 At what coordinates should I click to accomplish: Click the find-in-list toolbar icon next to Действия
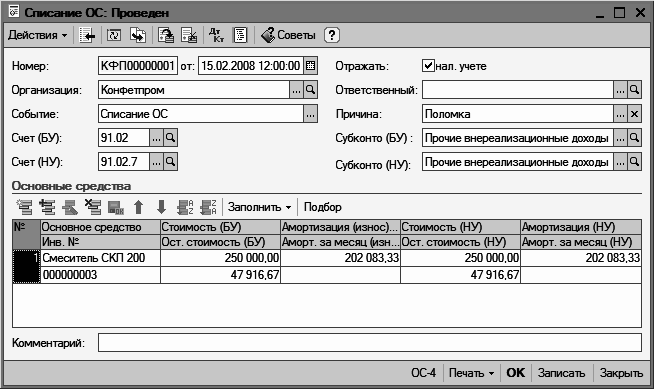coord(87,35)
